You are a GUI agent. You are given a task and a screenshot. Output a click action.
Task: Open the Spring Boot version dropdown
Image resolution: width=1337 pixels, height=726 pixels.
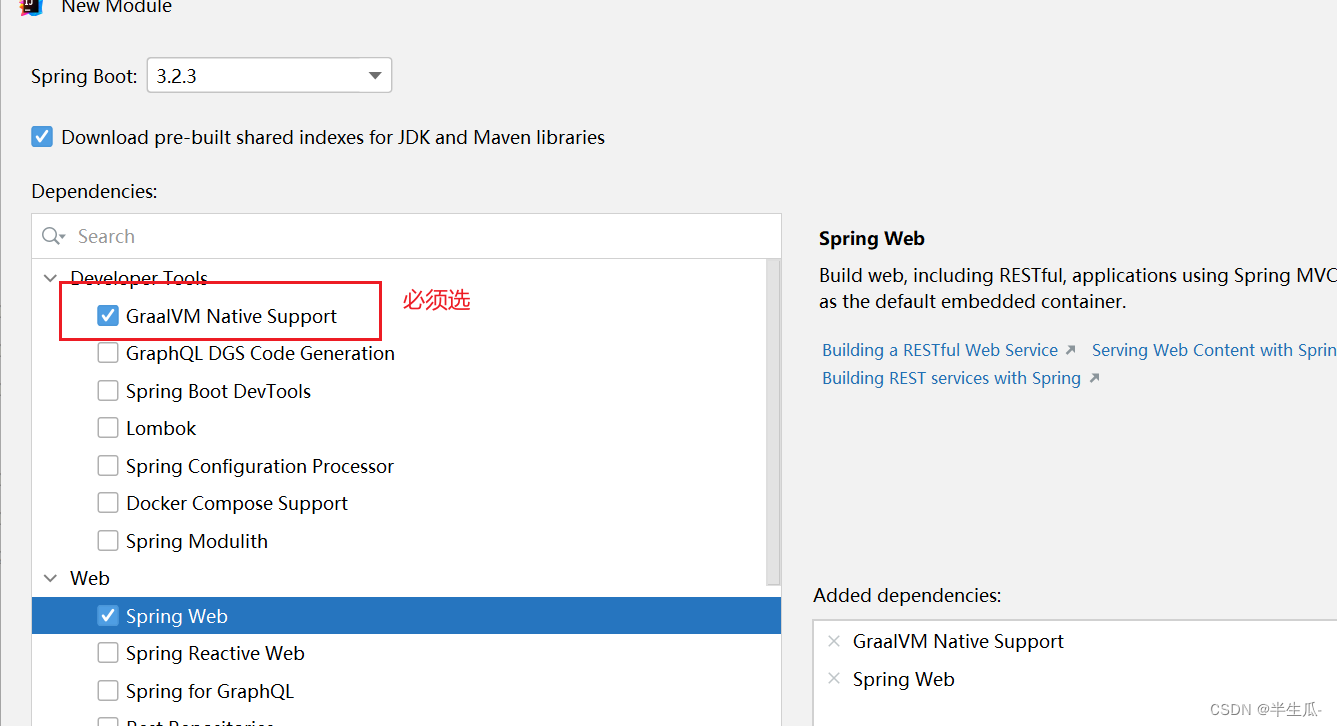[269, 76]
